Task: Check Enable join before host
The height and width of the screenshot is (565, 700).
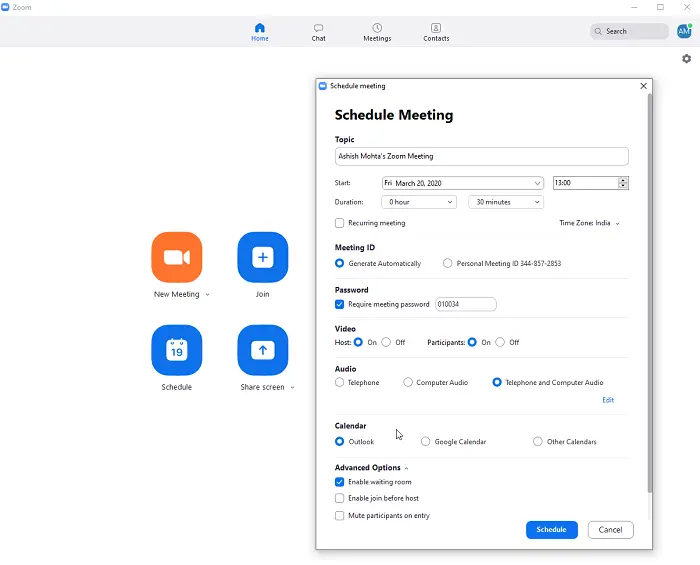Action: (339, 498)
